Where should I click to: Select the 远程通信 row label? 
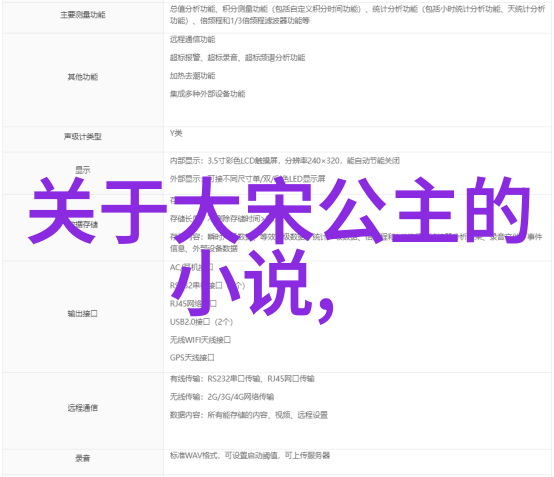[x=83, y=408]
